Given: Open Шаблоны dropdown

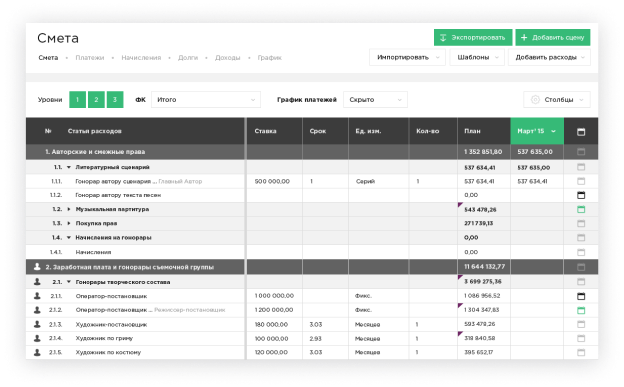Looking at the screenshot, I should (x=477, y=57).
